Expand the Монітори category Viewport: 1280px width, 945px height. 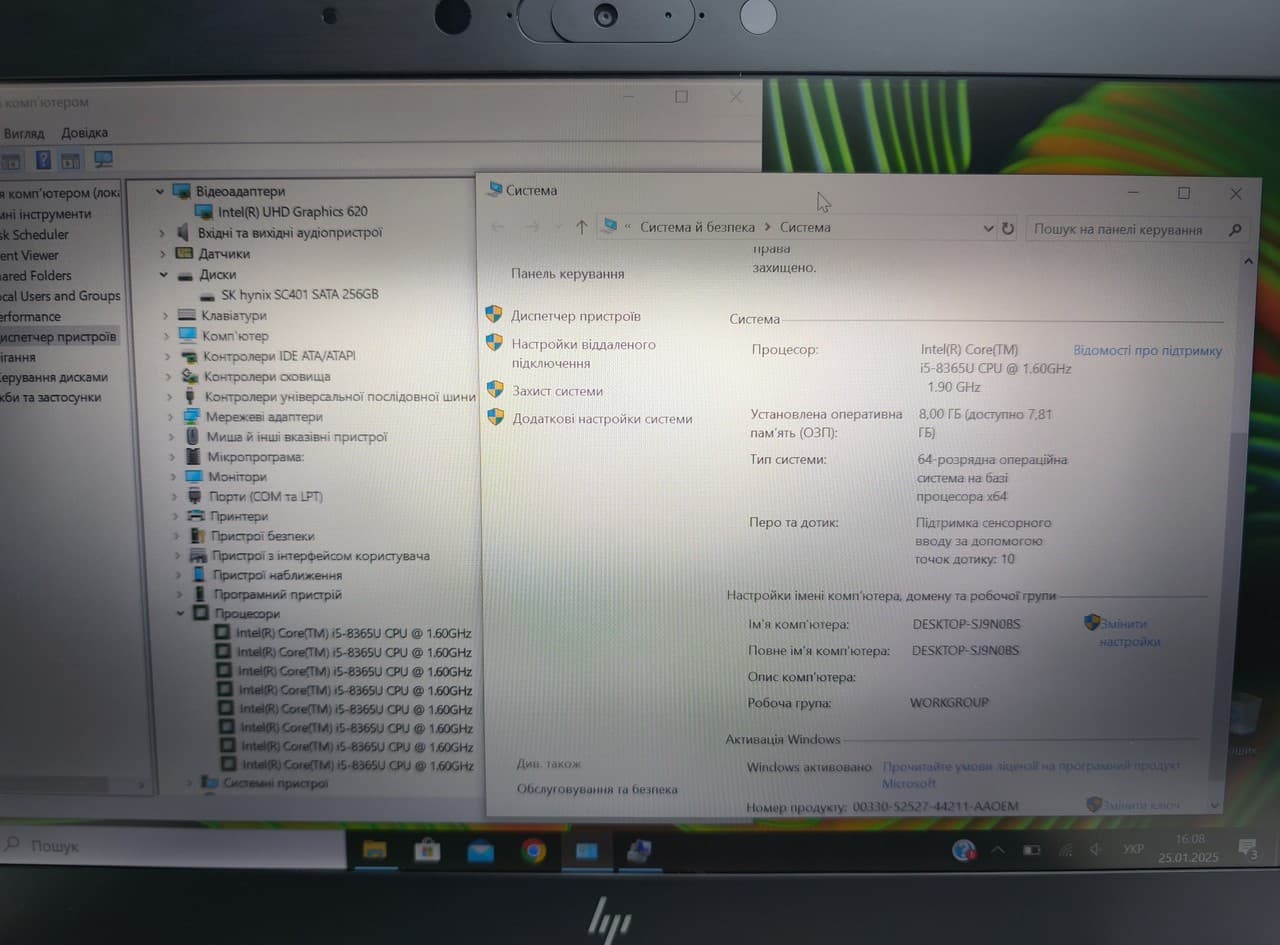pos(173,476)
